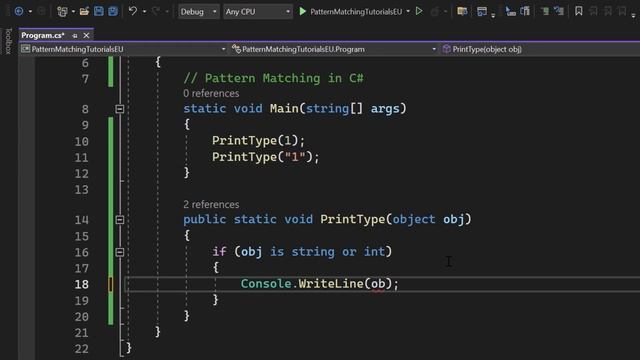This screenshot has height=360, width=640.
Task: Click the 'string' keyword in the if condition
Action: [313, 251]
